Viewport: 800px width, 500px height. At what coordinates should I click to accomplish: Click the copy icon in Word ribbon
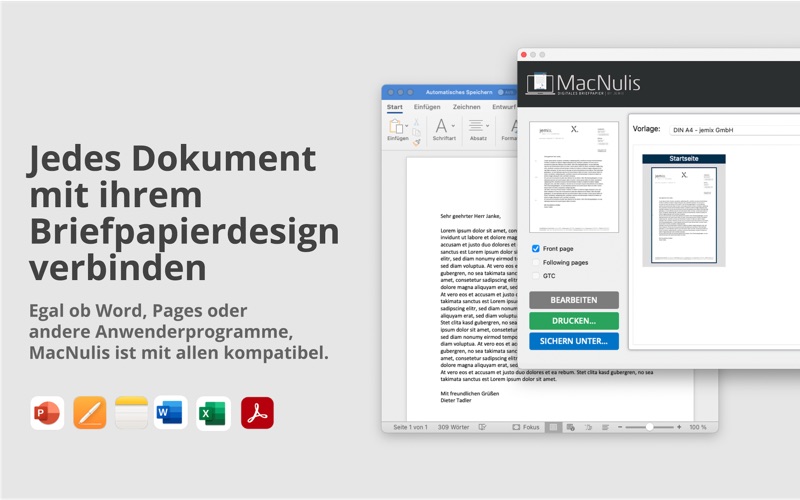coord(416,132)
